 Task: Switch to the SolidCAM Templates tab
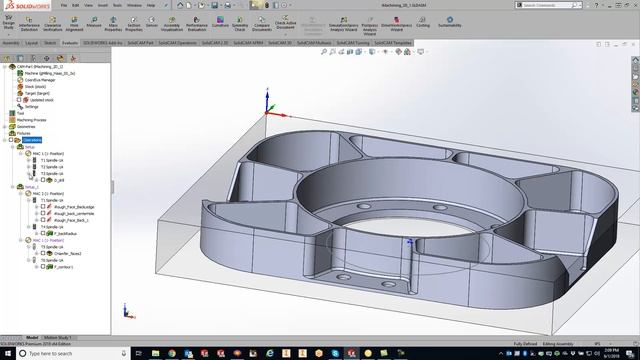coord(393,43)
